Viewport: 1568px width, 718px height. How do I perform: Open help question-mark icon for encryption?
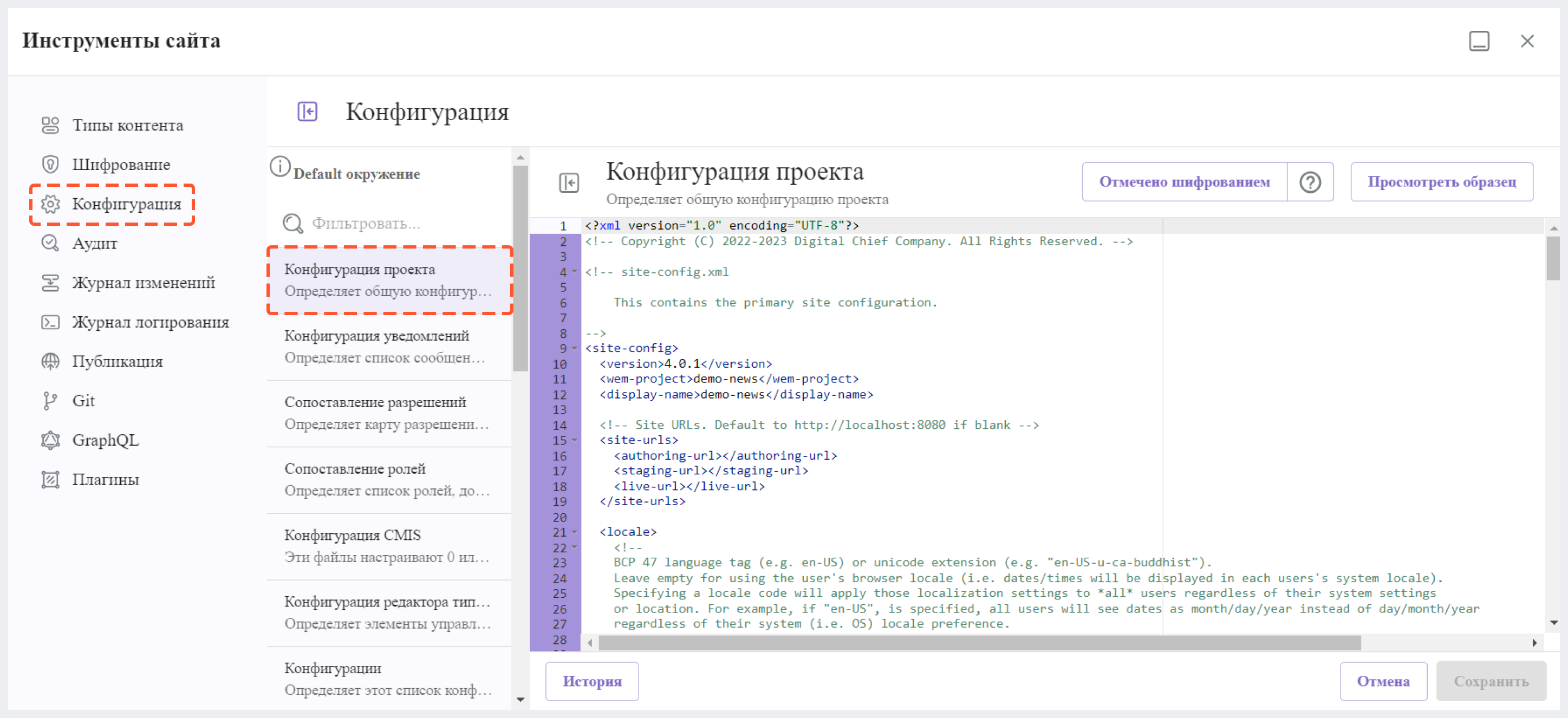pos(1310,182)
